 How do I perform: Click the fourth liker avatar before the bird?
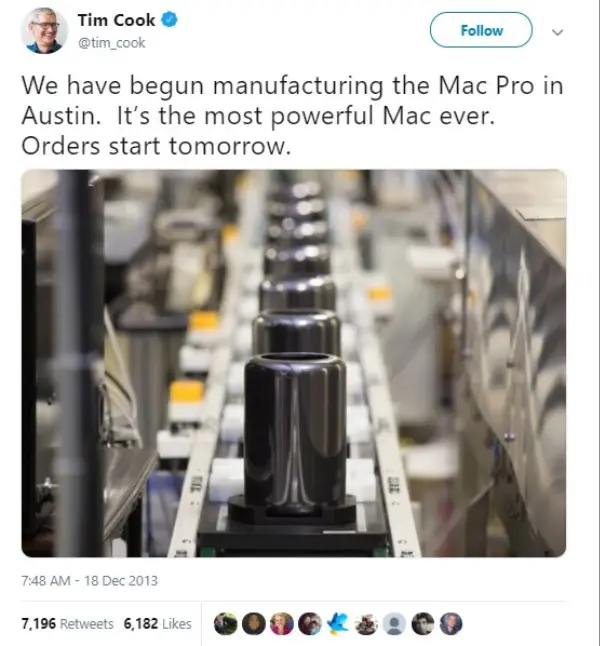[310, 623]
